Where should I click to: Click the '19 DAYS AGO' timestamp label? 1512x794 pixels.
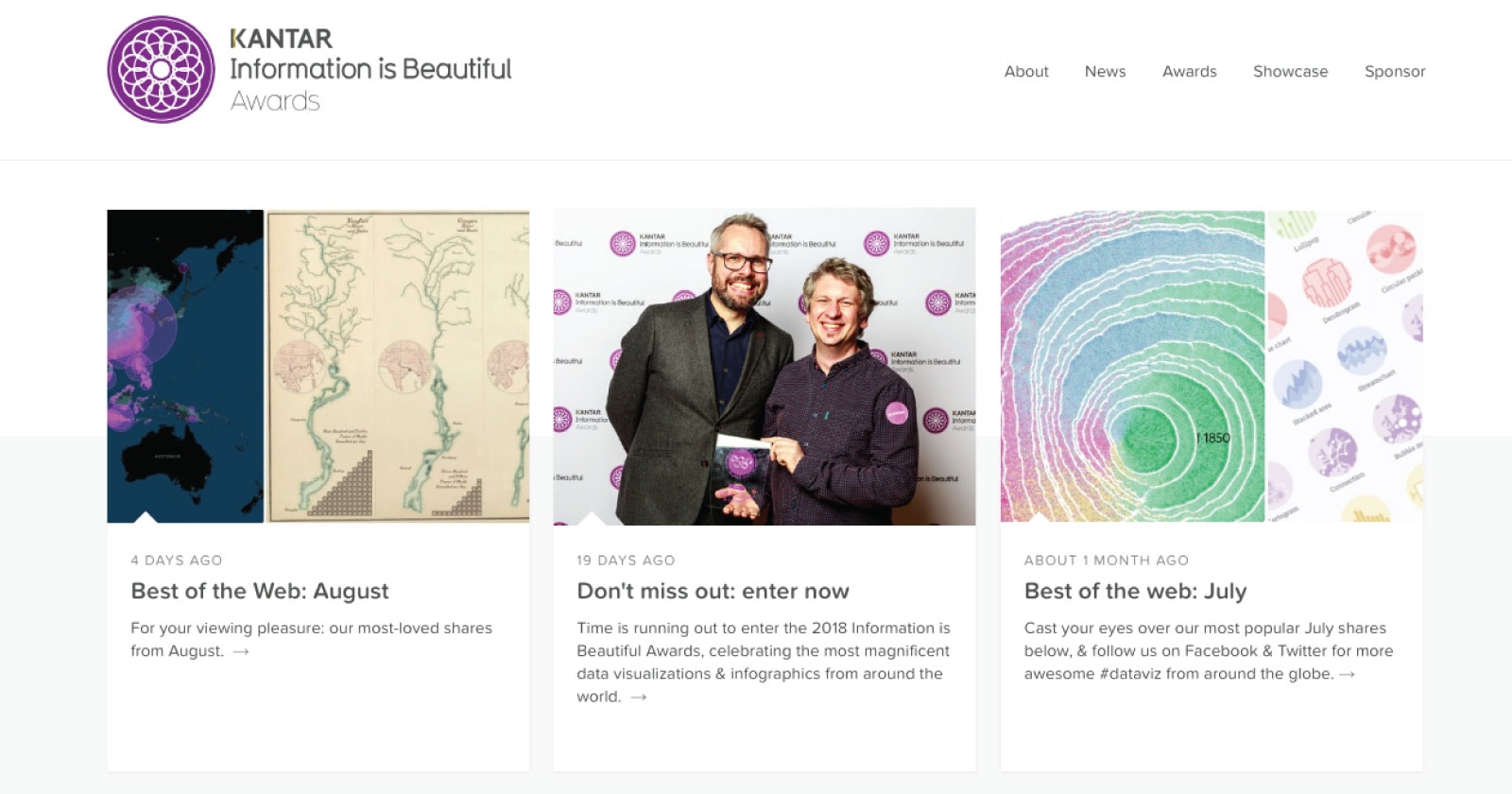[x=626, y=560]
